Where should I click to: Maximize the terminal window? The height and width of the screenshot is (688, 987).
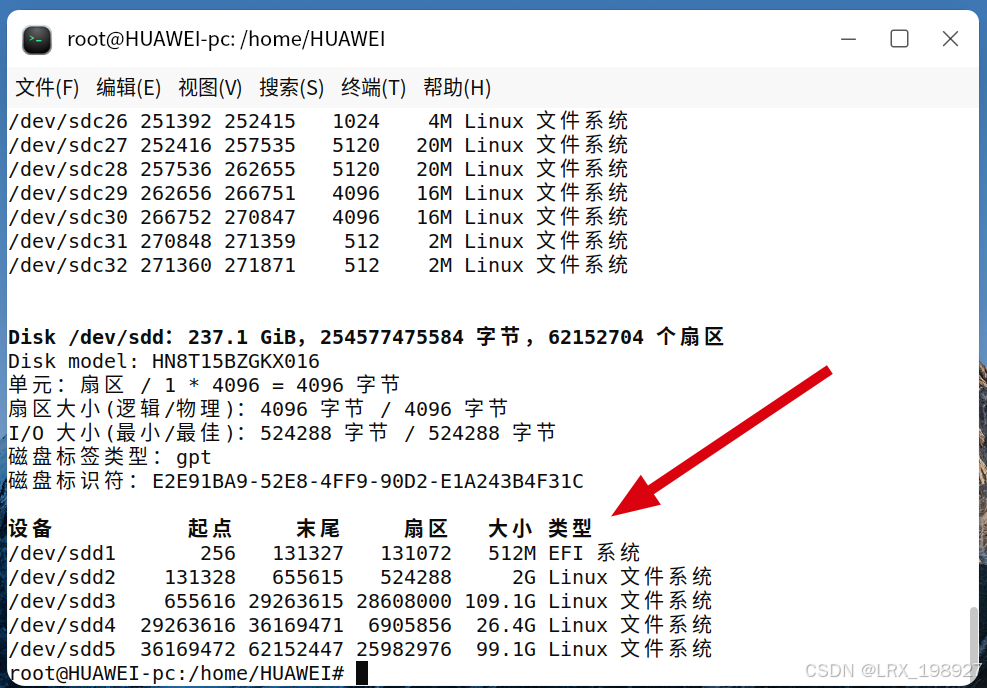(x=899, y=39)
